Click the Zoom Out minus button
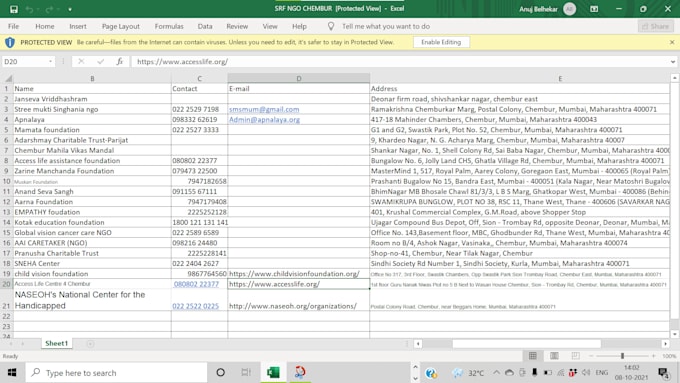This screenshot has height=383, width=680. point(591,356)
